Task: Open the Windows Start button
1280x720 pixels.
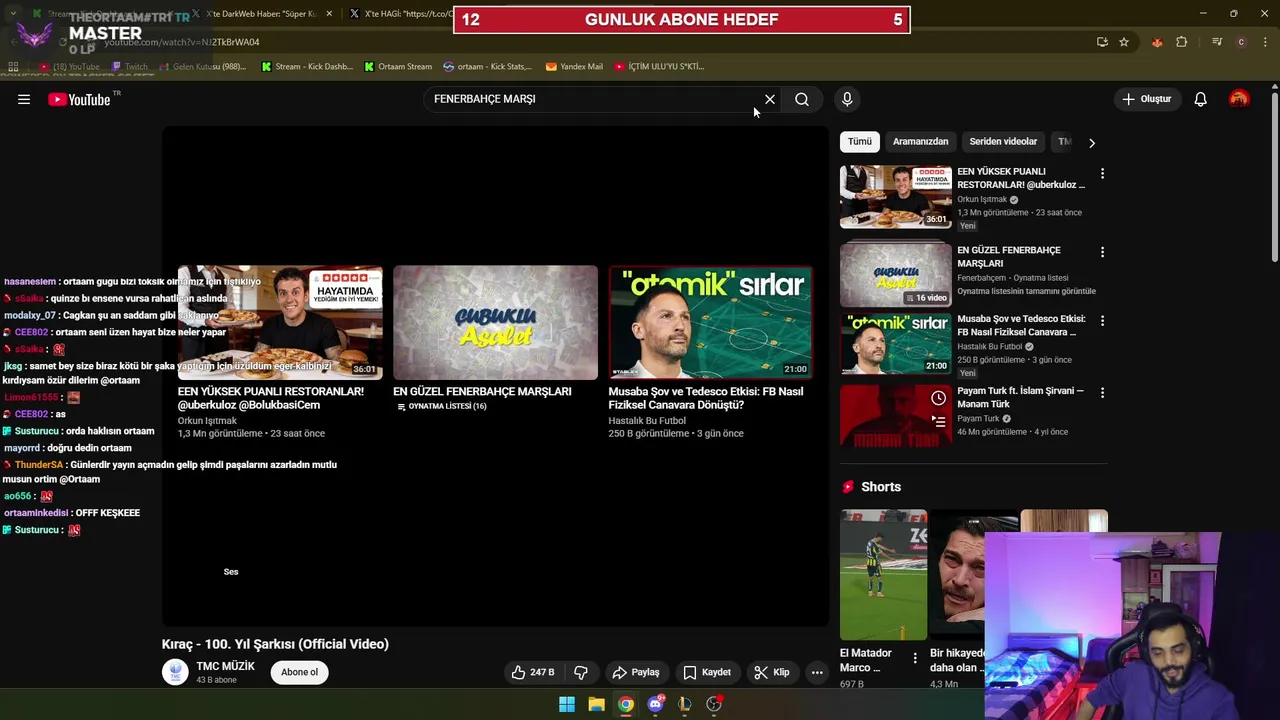Action: tap(567, 704)
